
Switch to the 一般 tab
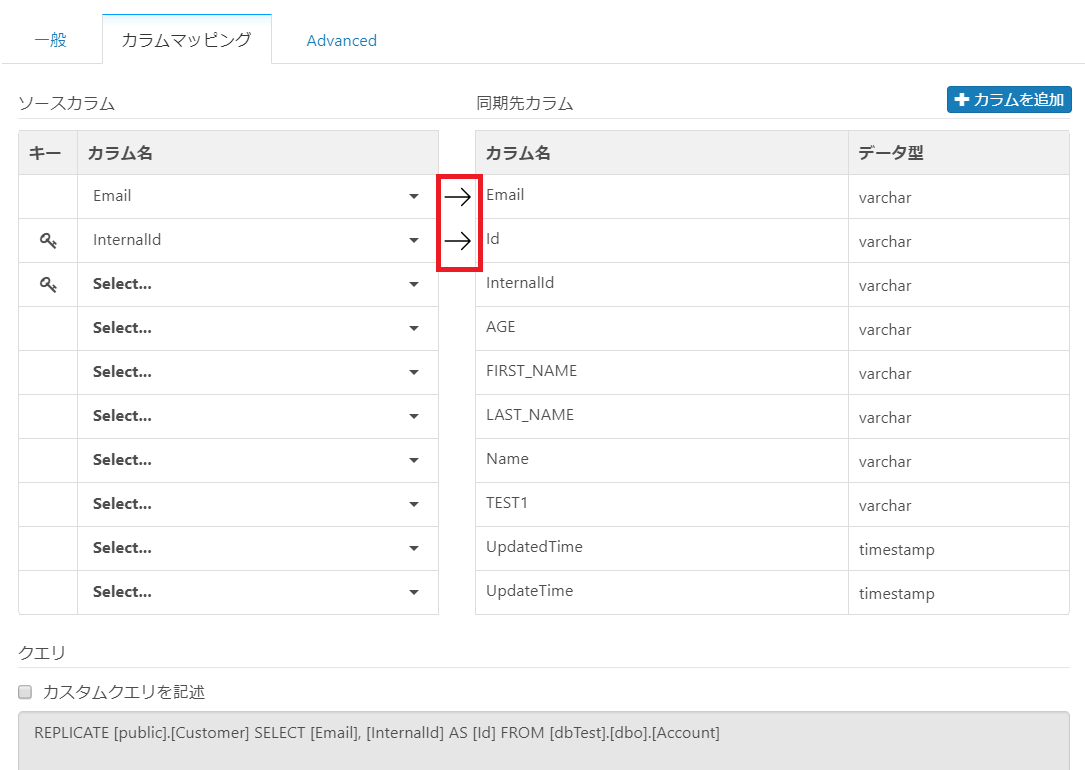coord(51,40)
